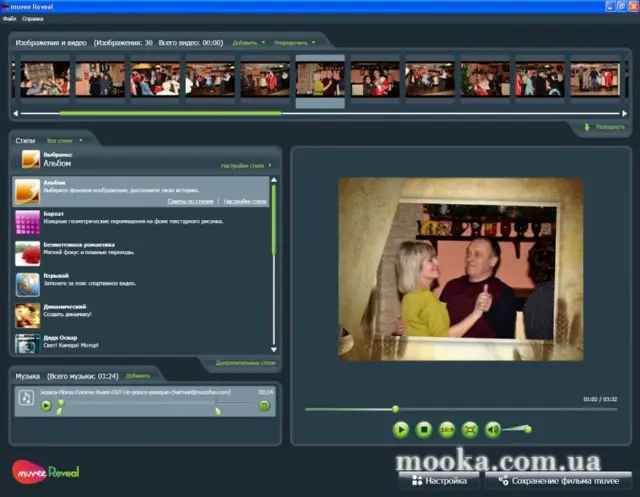Click the music note track icon

coord(26,397)
